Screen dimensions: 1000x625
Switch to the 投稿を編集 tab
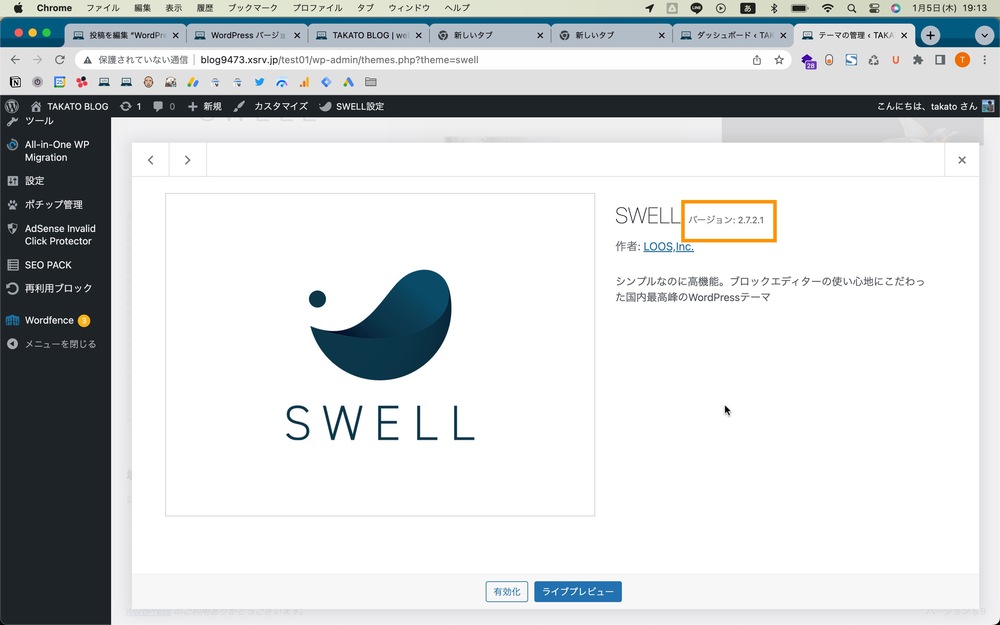point(126,35)
